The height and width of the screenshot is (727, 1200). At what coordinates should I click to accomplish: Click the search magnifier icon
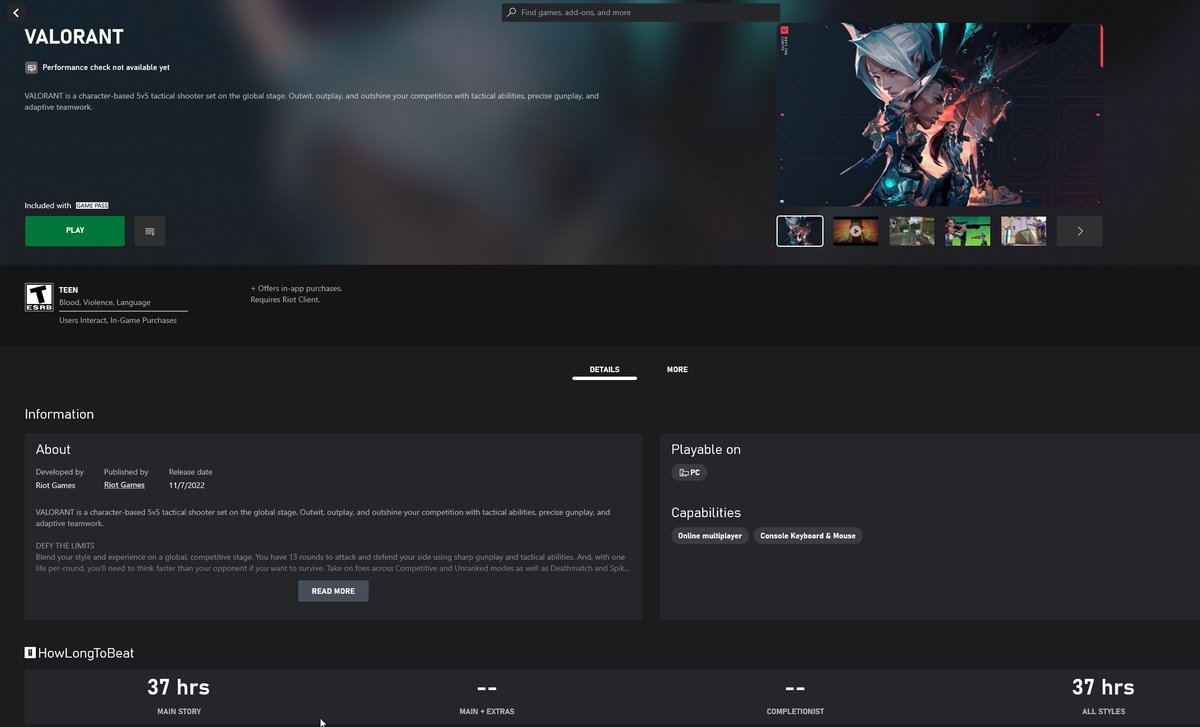coord(512,13)
